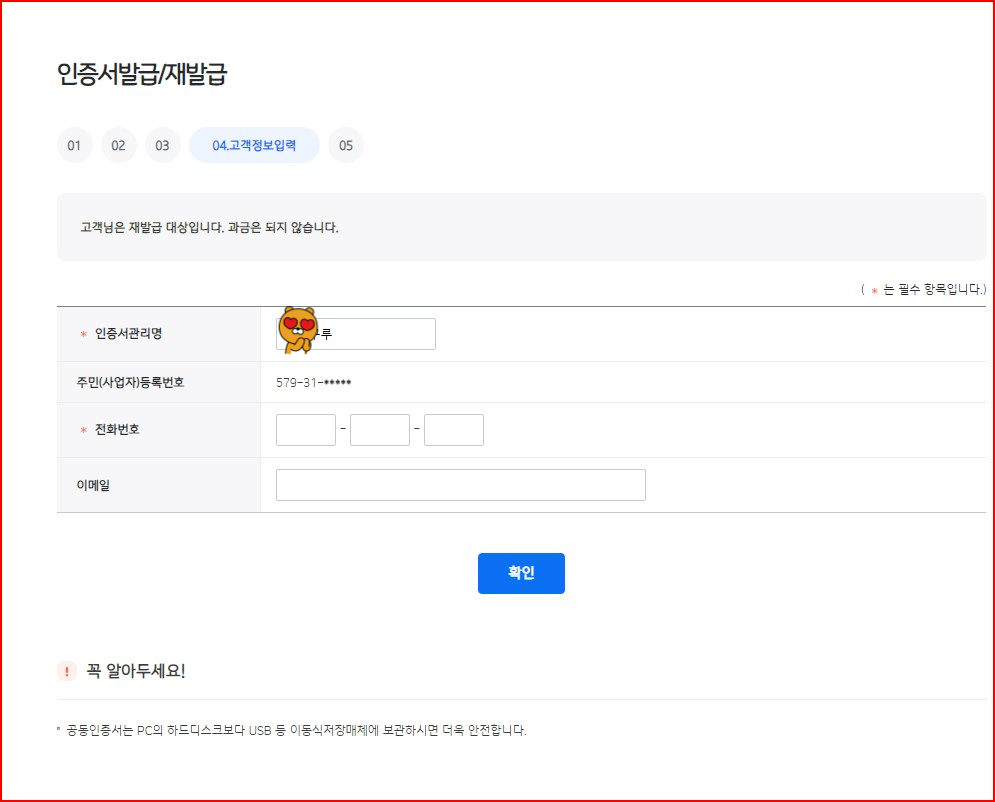The image size is (995, 802).
Task: Click the first phone number box
Action: pyautogui.click(x=305, y=429)
